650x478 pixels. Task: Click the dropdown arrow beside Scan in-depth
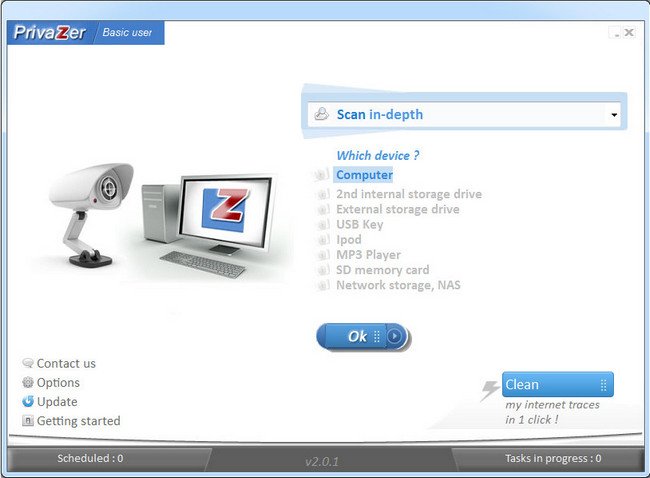(x=614, y=115)
